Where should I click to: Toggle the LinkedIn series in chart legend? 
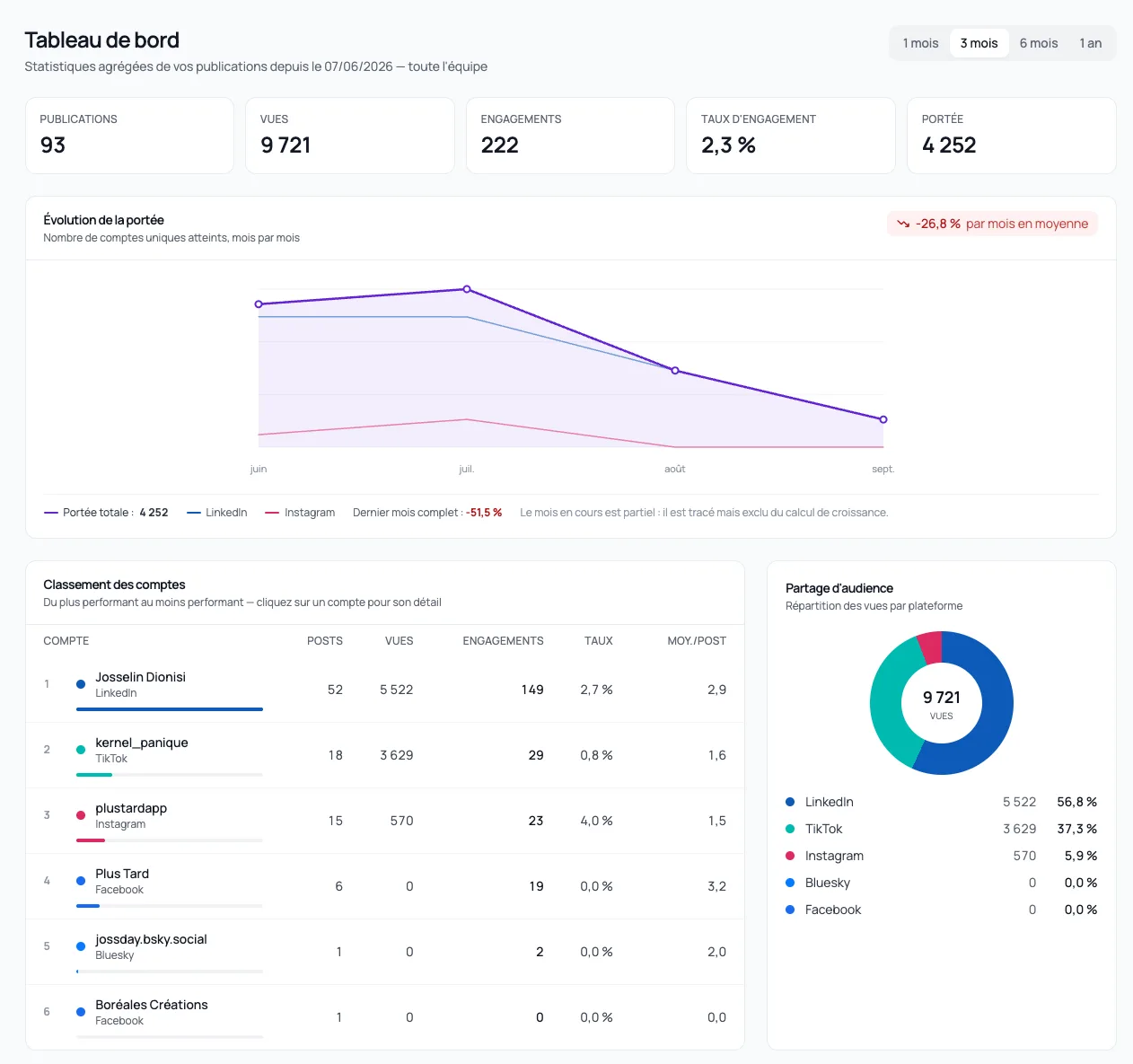216,513
